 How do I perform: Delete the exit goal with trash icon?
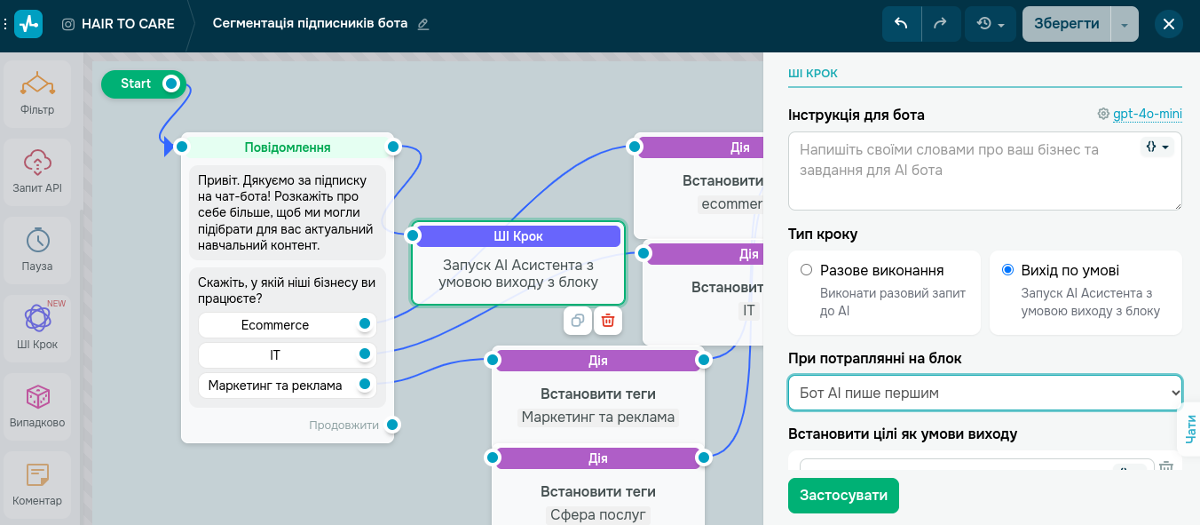(1165, 466)
